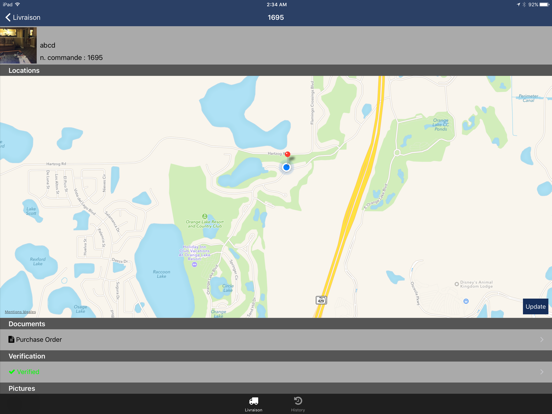Open the Verified verification row
The width and height of the screenshot is (552, 414).
point(276,372)
